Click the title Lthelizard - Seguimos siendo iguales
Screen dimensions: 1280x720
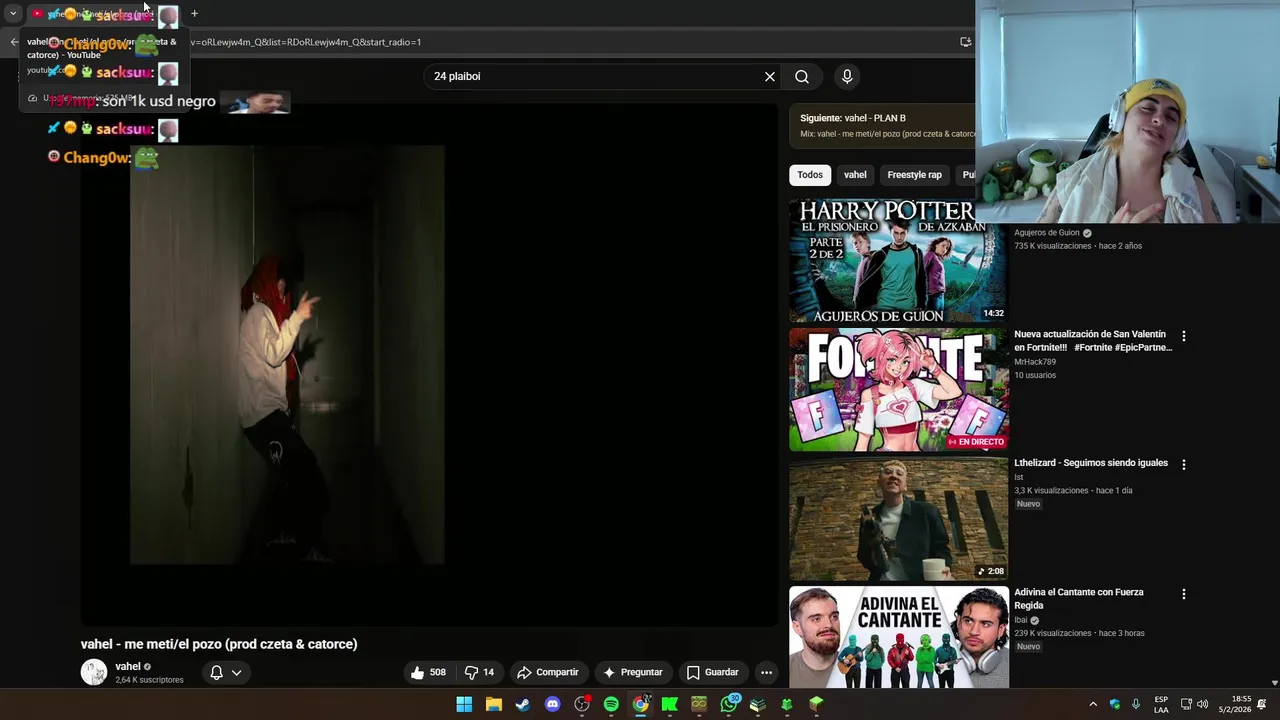pos(1091,463)
